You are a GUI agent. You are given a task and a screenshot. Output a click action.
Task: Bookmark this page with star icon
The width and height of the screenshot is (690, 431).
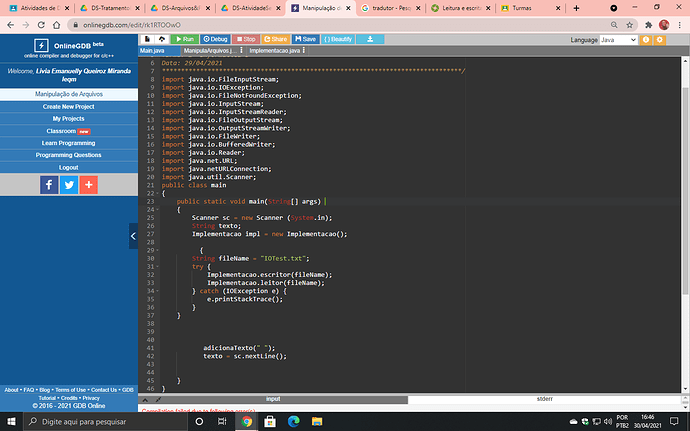pyautogui.click(x=629, y=25)
